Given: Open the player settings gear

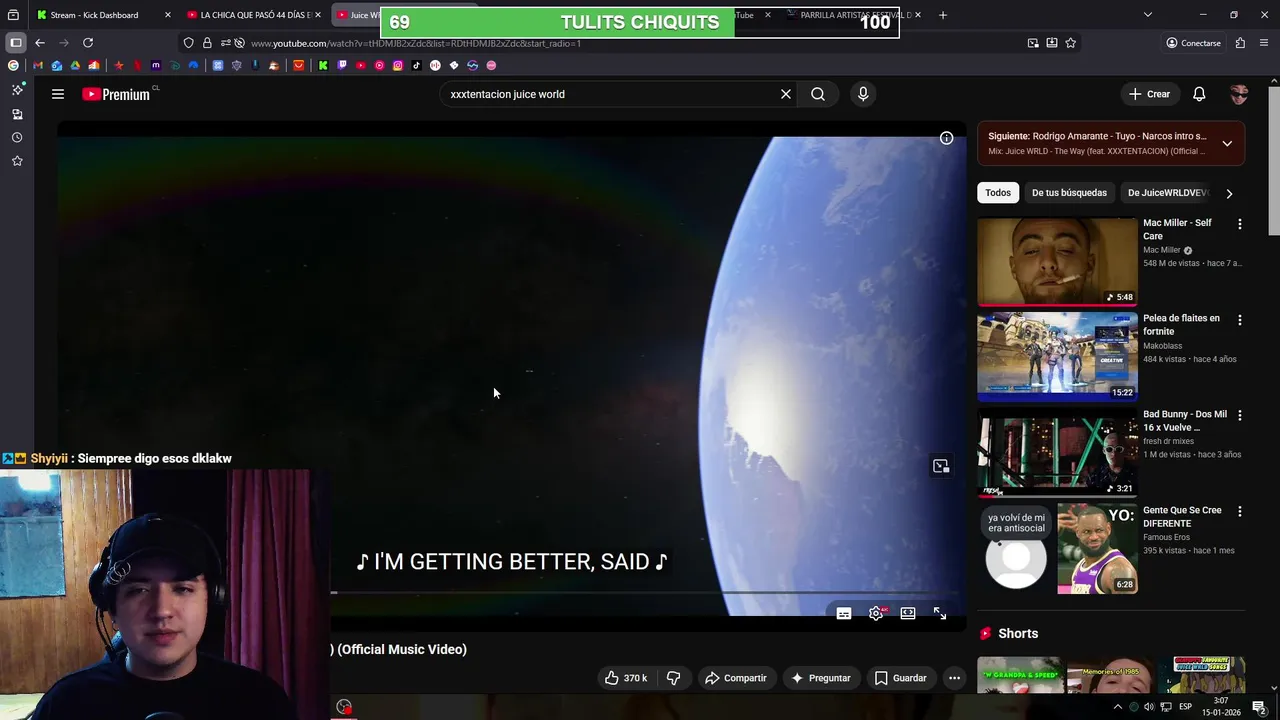Looking at the screenshot, I should (876, 614).
